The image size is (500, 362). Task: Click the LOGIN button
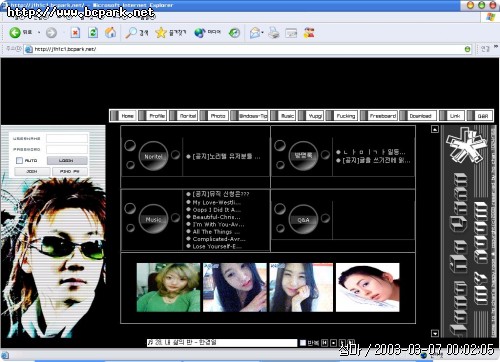(67, 161)
